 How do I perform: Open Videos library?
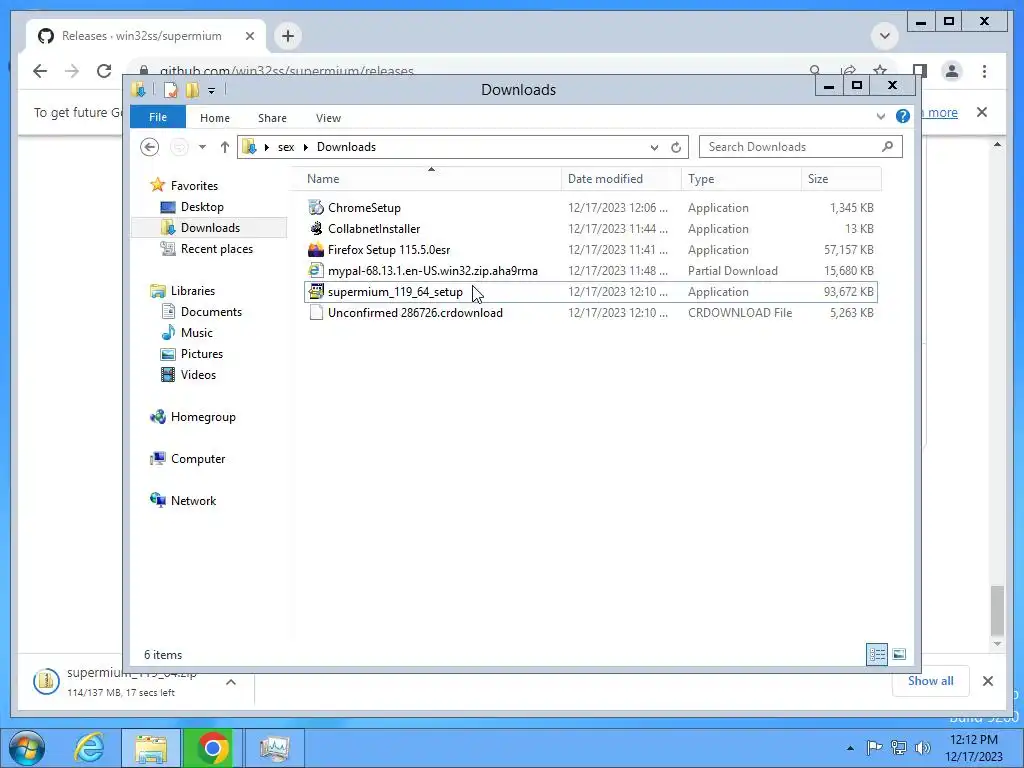coord(198,374)
